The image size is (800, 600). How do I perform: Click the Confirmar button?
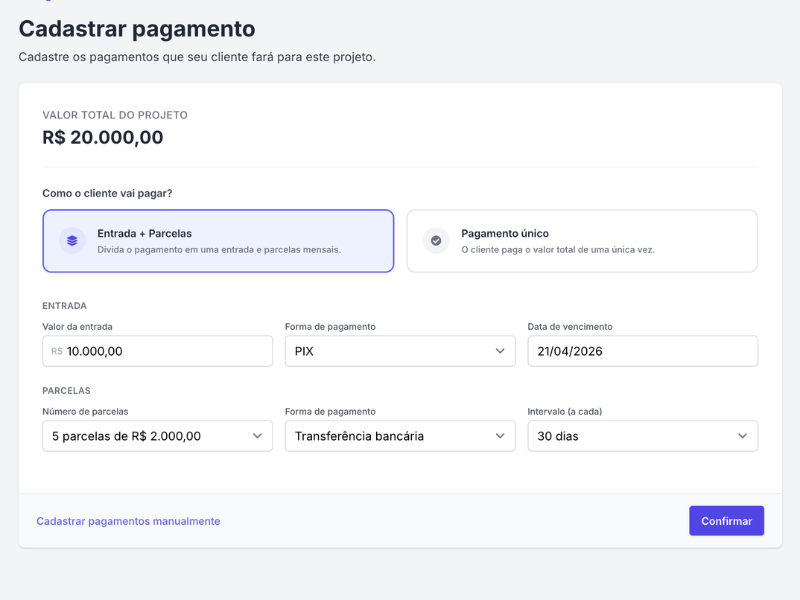click(727, 521)
